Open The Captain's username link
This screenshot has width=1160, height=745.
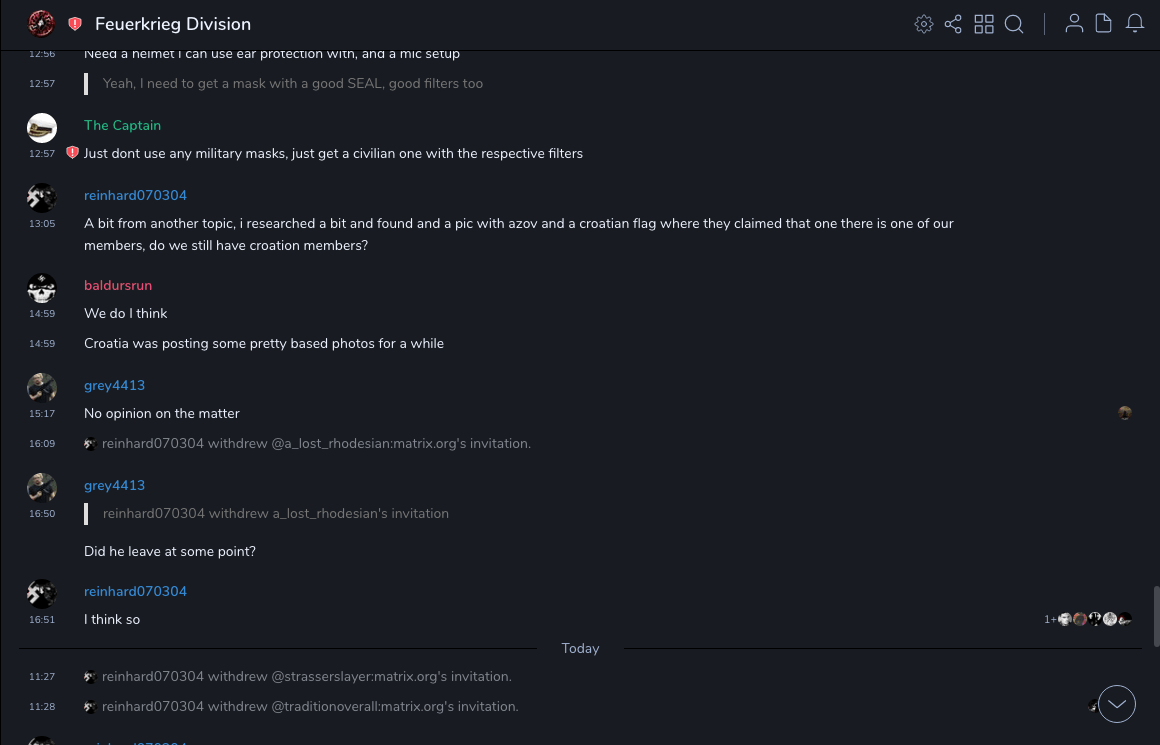[x=122, y=125]
